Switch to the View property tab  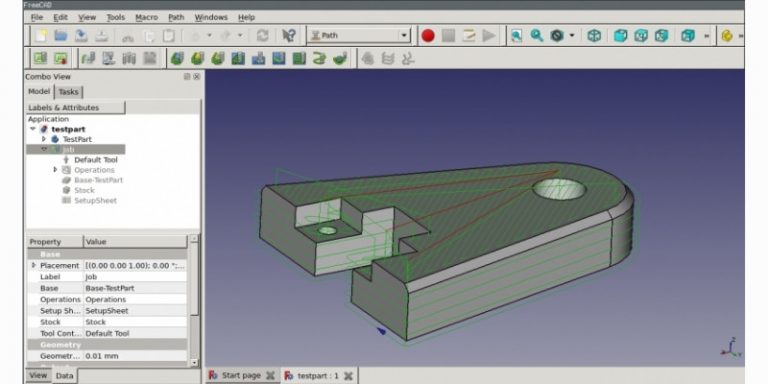pos(38,376)
